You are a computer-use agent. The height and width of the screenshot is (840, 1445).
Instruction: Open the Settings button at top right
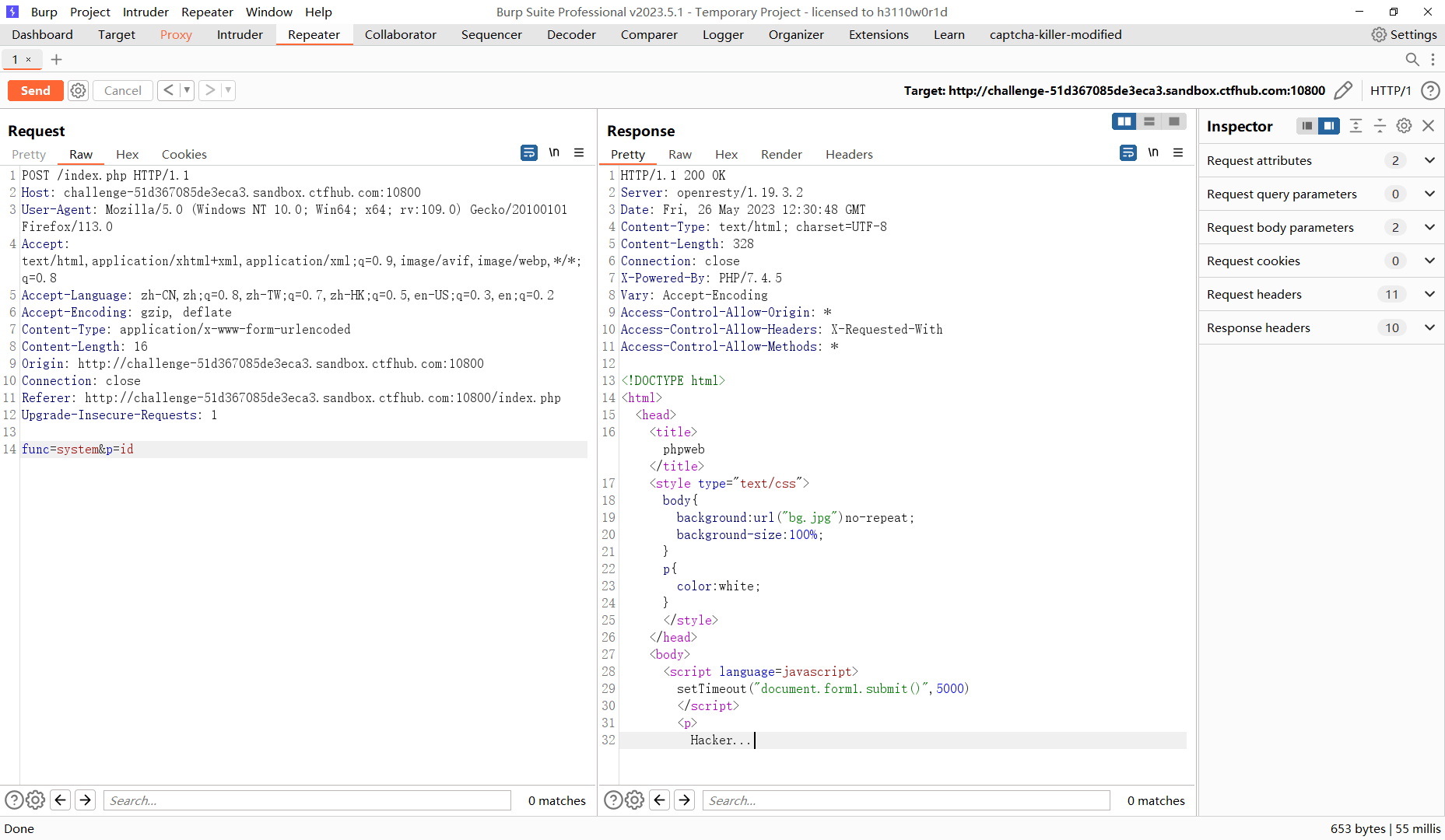pyautogui.click(x=1404, y=35)
